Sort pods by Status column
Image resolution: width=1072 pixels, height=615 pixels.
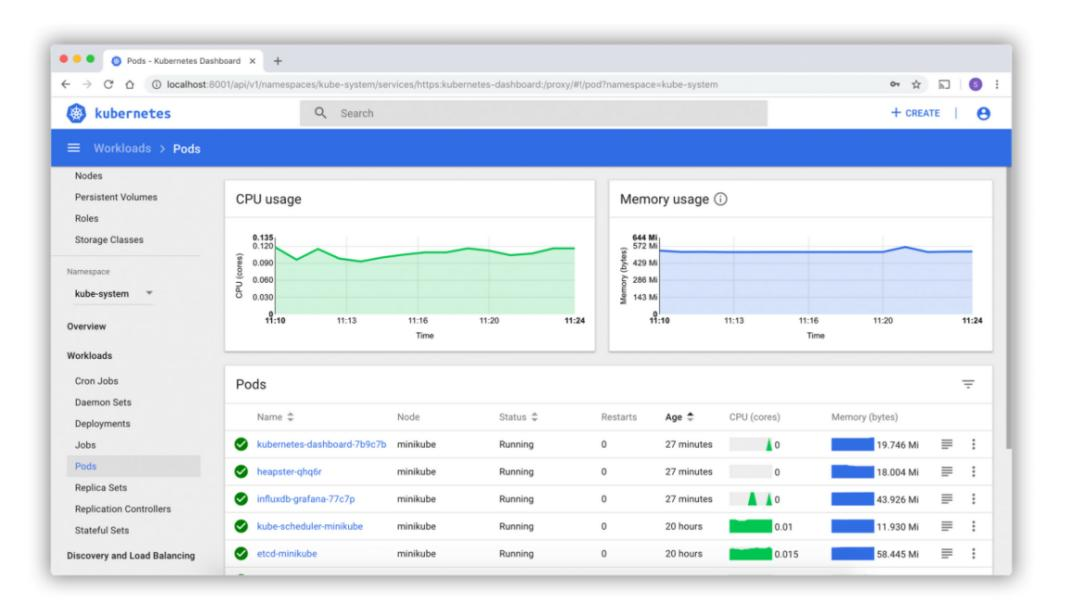pyautogui.click(x=518, y=417)
